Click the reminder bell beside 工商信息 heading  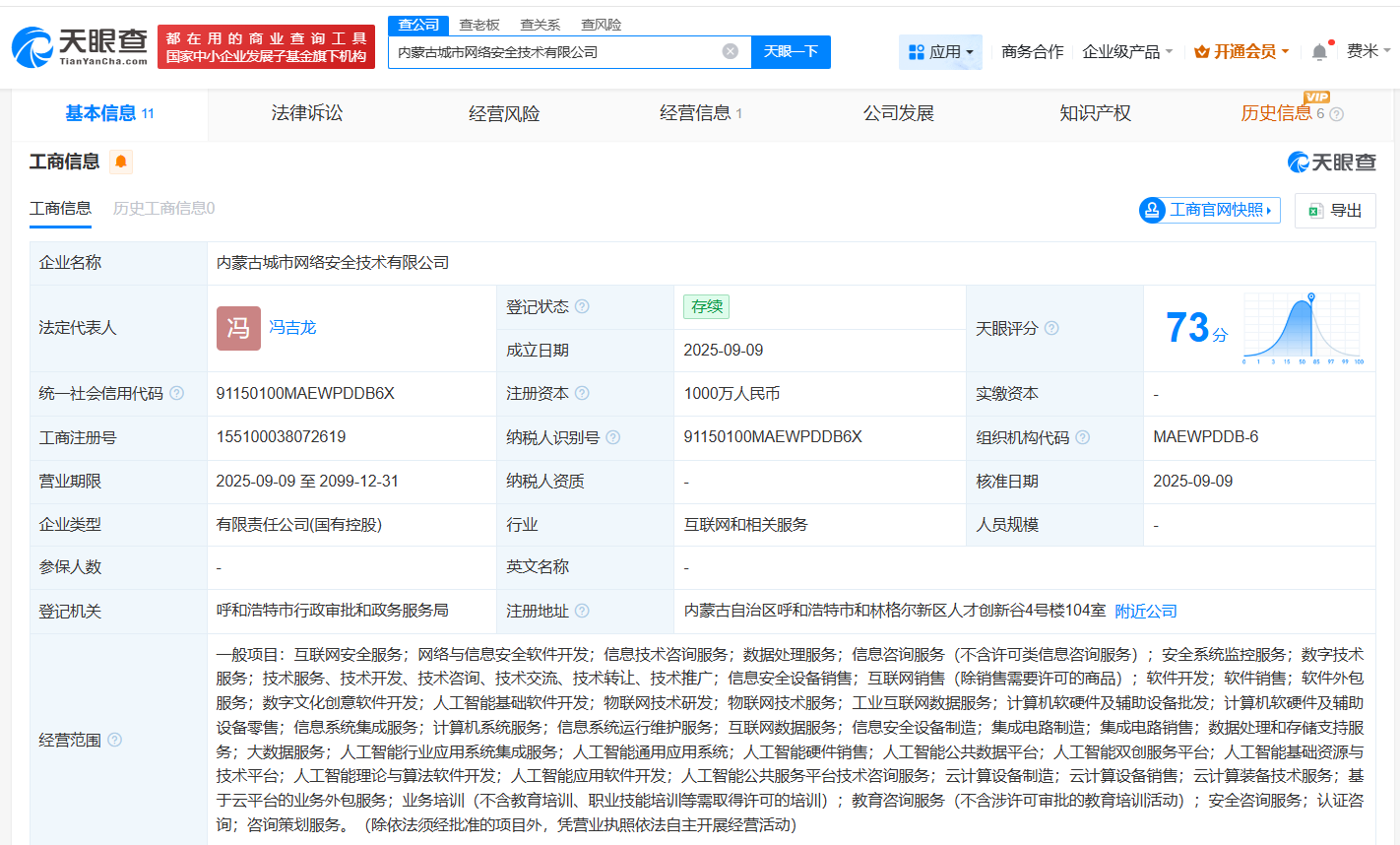coord(119,162)
